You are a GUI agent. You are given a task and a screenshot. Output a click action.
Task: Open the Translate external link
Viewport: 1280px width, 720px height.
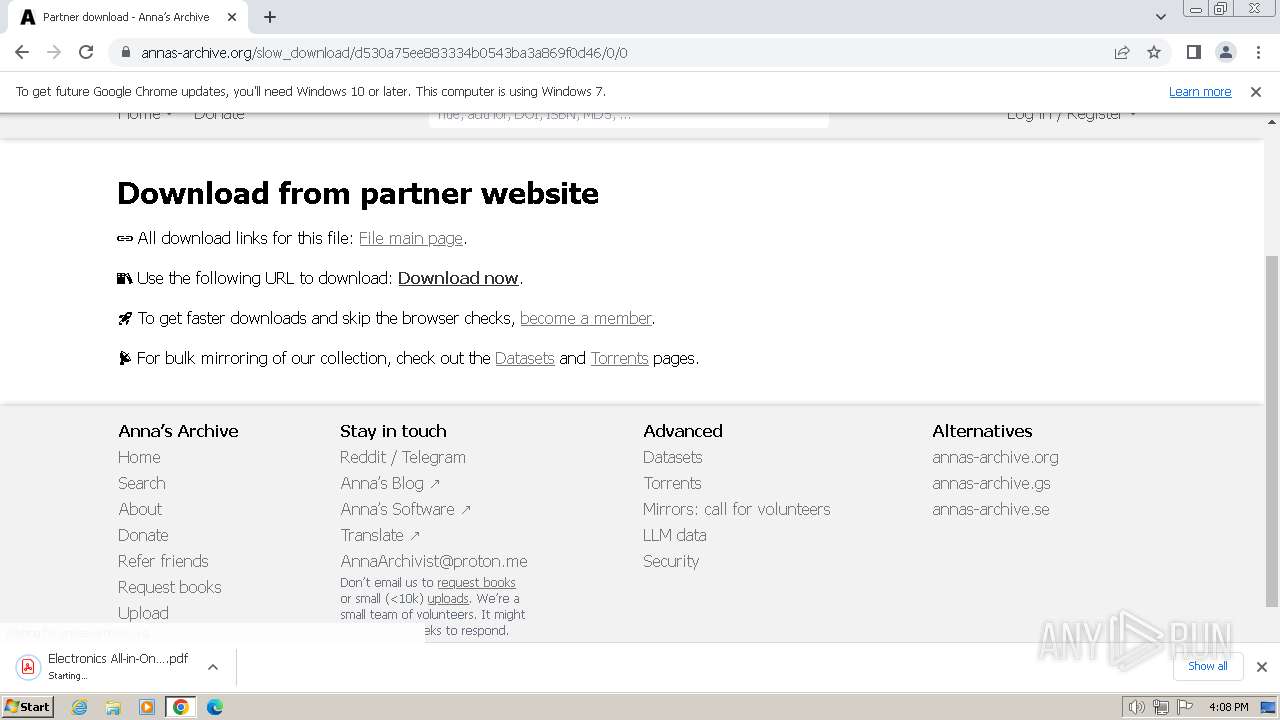tap(380, 535)
